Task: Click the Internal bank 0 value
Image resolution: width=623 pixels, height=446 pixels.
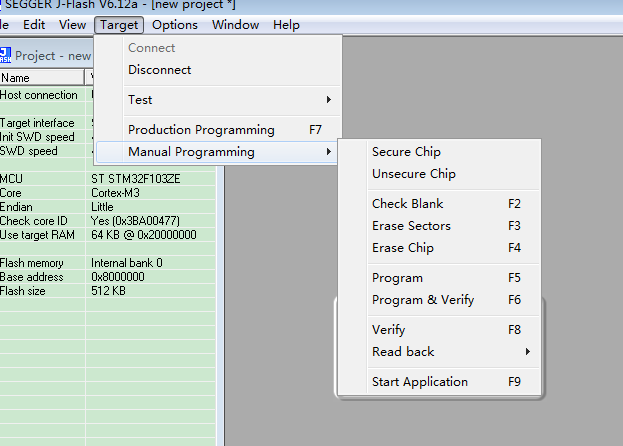Action: tap(127, 263)
